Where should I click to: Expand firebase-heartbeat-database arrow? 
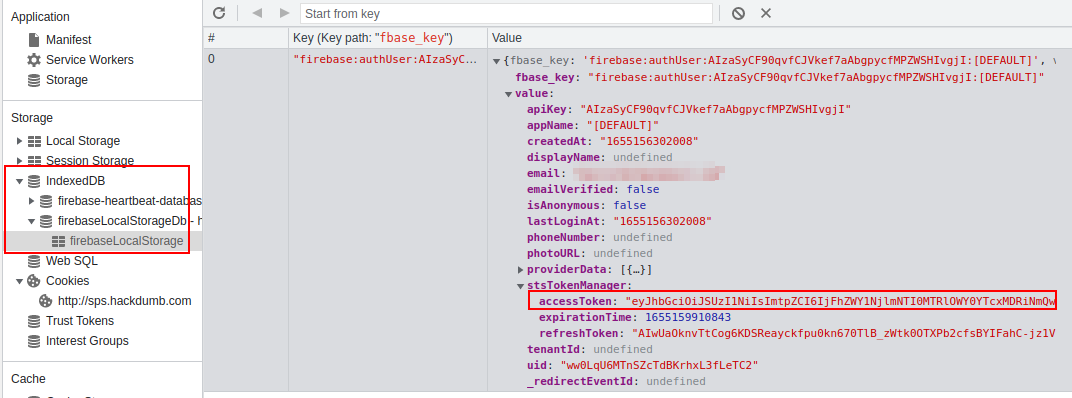click(31, 201)
